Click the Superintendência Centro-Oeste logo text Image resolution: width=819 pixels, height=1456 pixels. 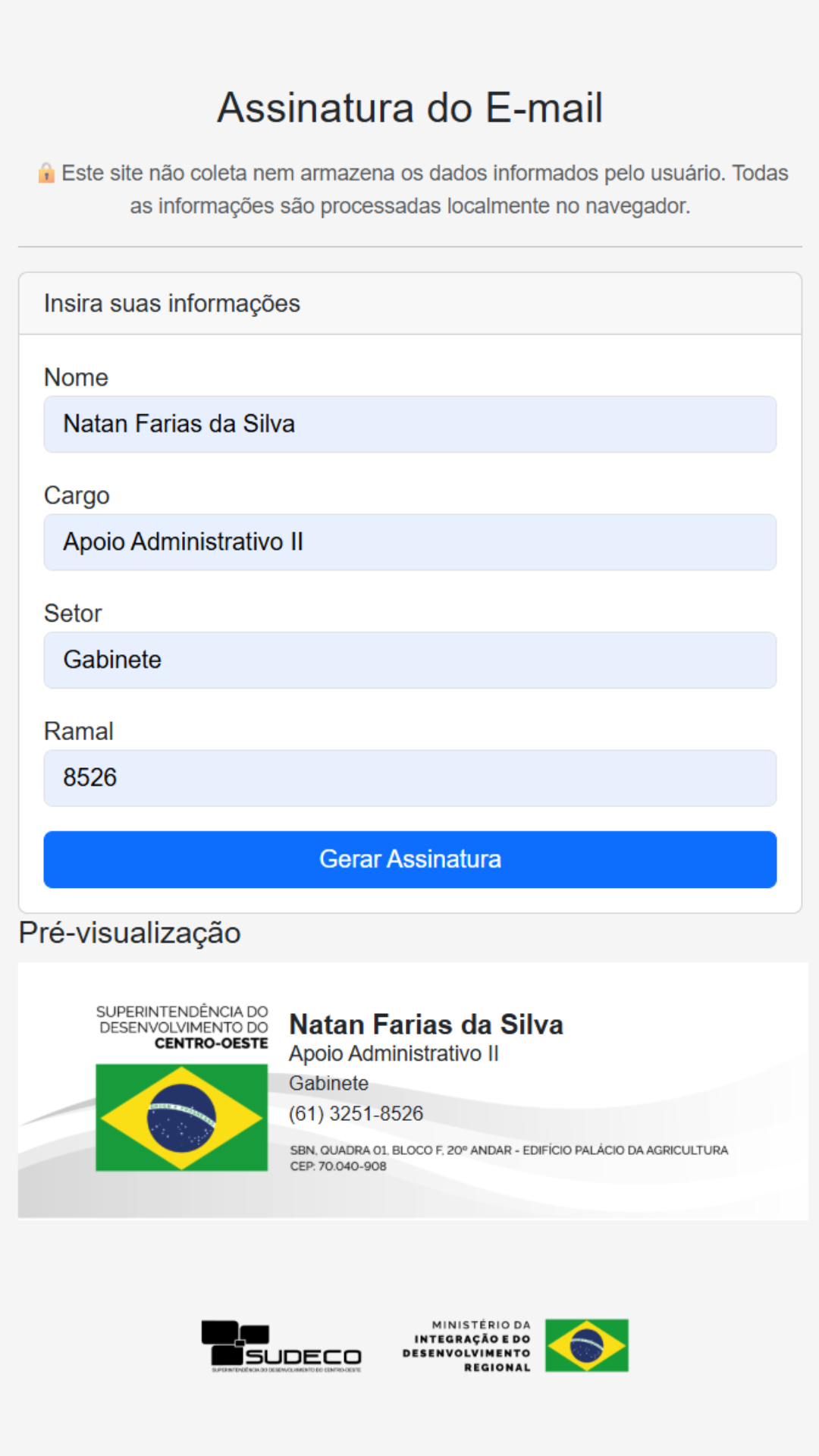182,1028
